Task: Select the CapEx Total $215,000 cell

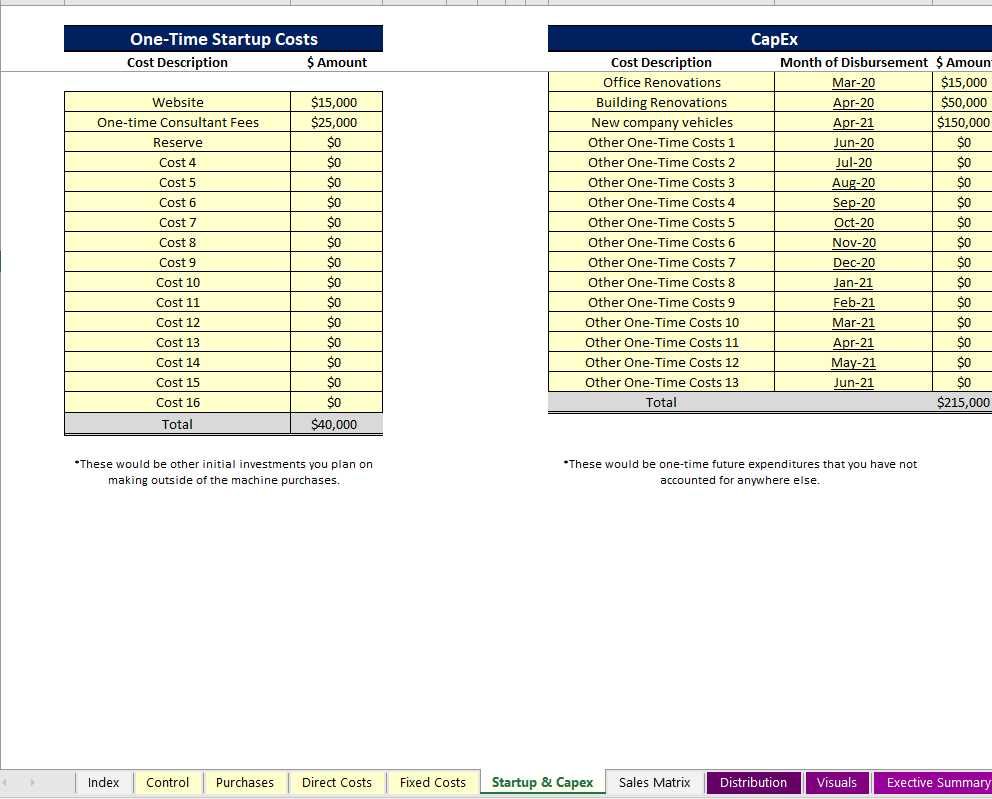Action: [x=962, y=402]
